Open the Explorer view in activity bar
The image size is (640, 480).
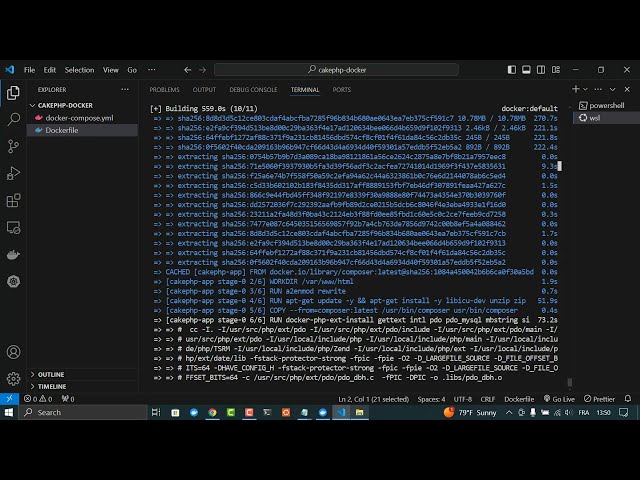pos(13,93)
